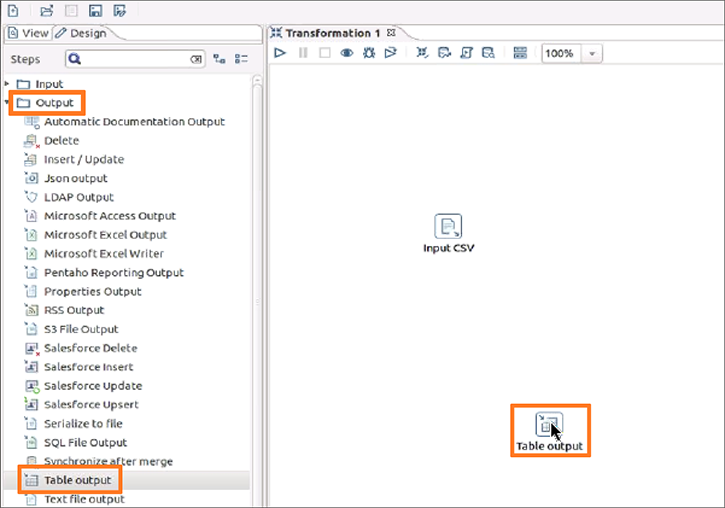Click the Steps search field
The width and height of the screenshot is (725, 508).
point(135,59)
